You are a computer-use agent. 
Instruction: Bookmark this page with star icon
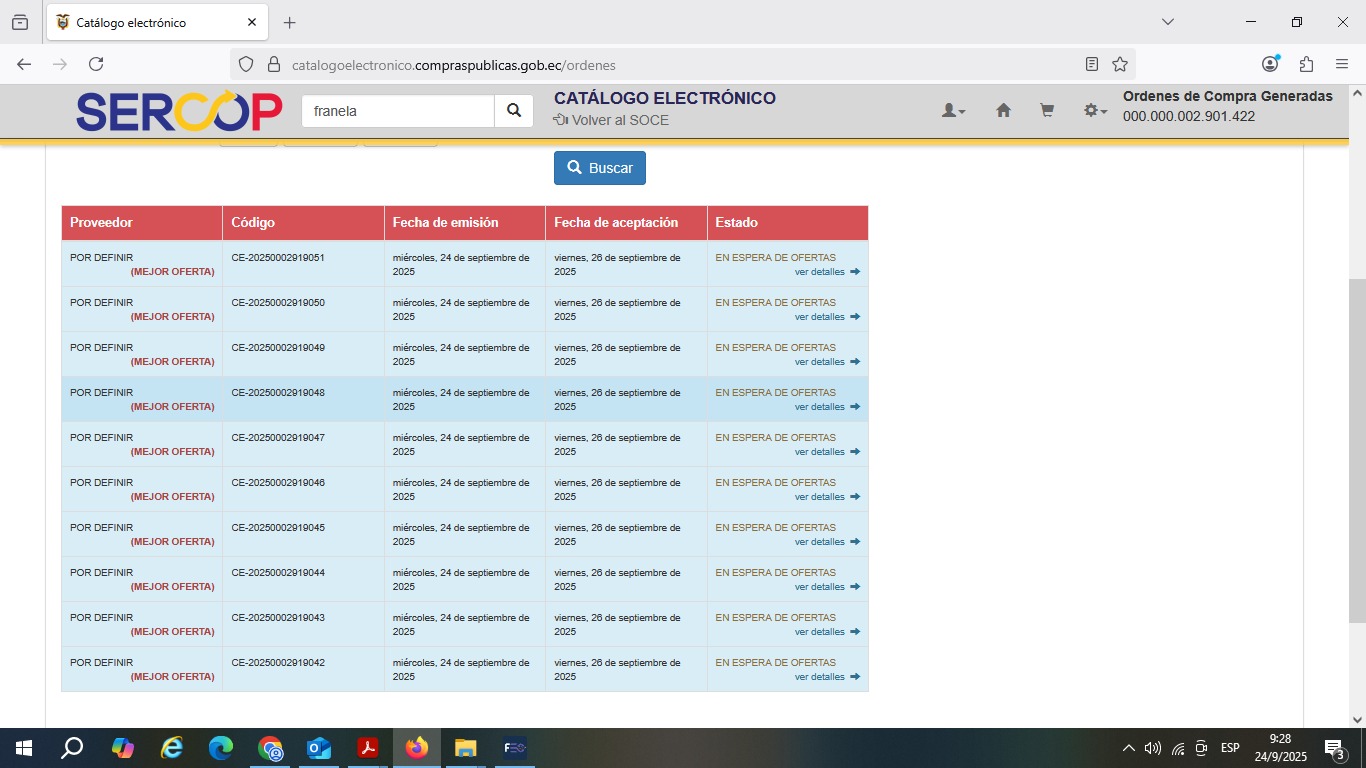click(x=1120, y=64)
